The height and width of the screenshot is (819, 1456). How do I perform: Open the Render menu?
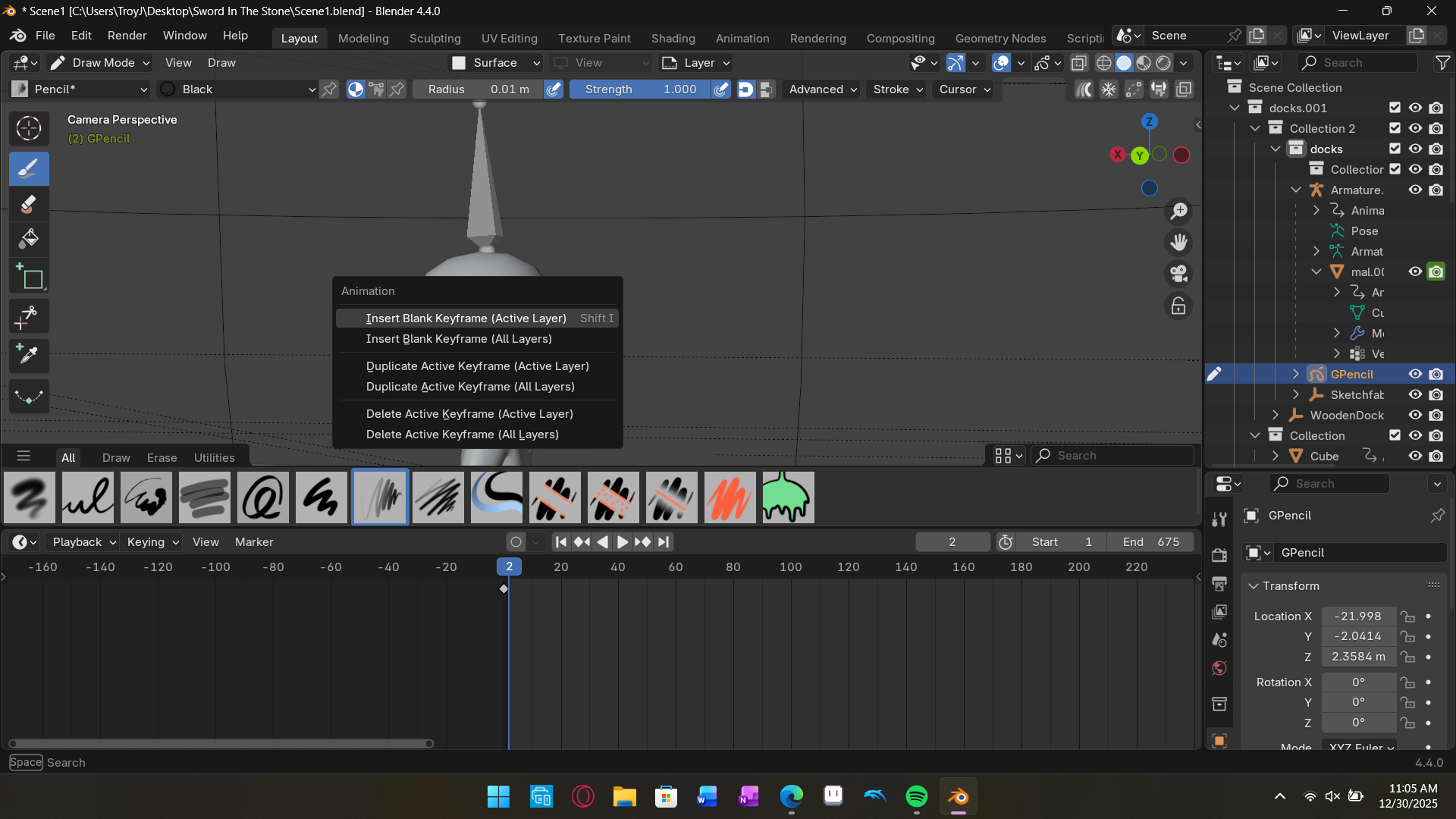tap(127, 36)
